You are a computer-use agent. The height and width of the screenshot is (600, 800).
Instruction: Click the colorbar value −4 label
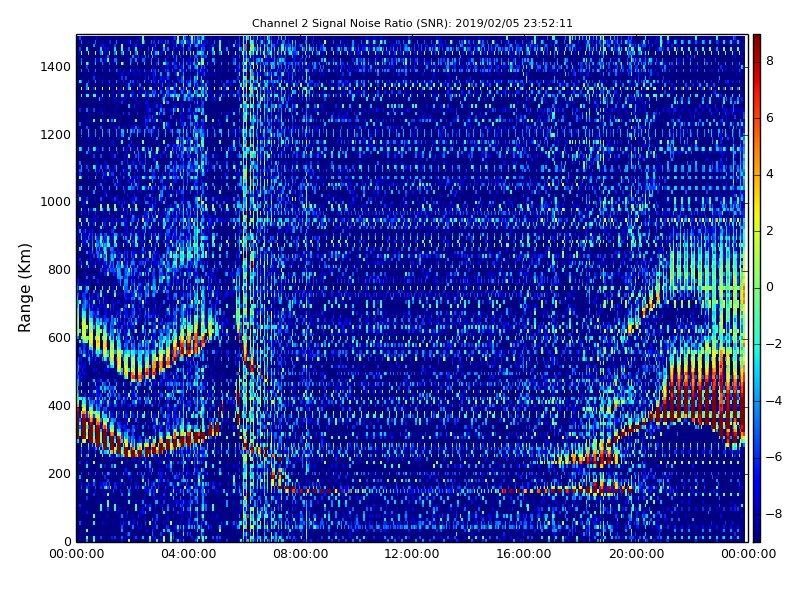(x=774, y=401)
